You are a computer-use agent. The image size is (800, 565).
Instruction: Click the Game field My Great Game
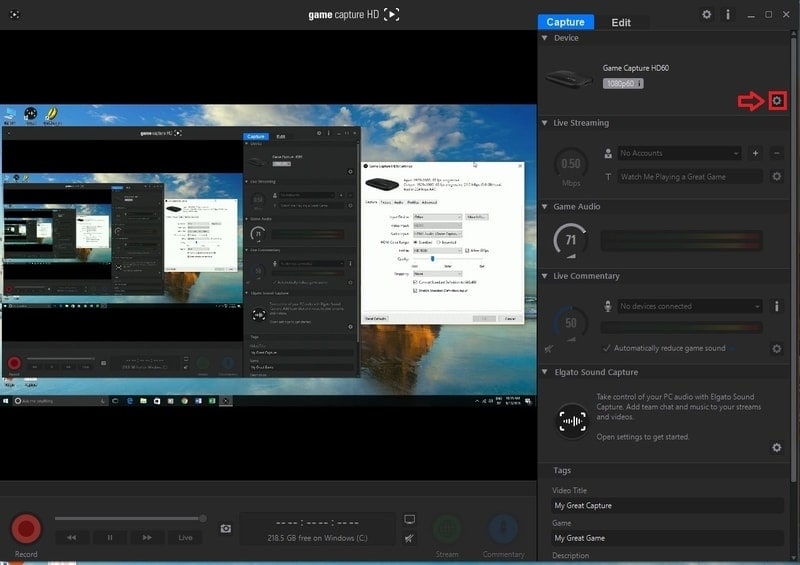[x=667, y=538]
